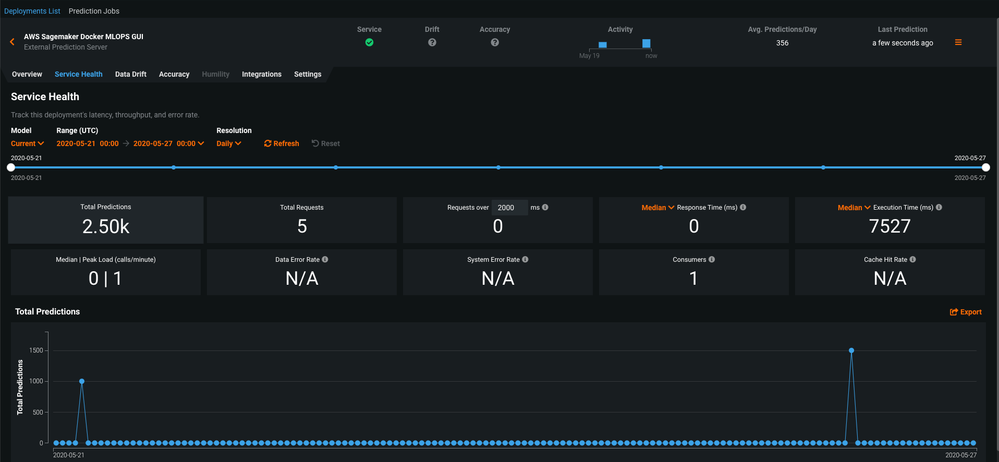
Task: Click the left handle of date range slider
Action: click(11, 167)
